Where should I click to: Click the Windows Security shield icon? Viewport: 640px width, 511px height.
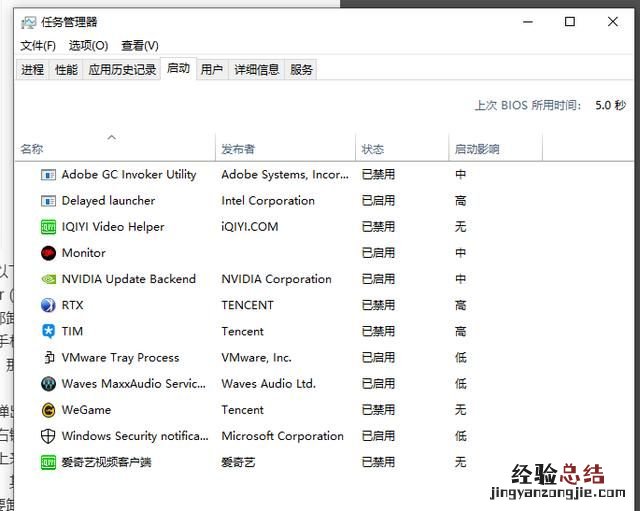48,436
